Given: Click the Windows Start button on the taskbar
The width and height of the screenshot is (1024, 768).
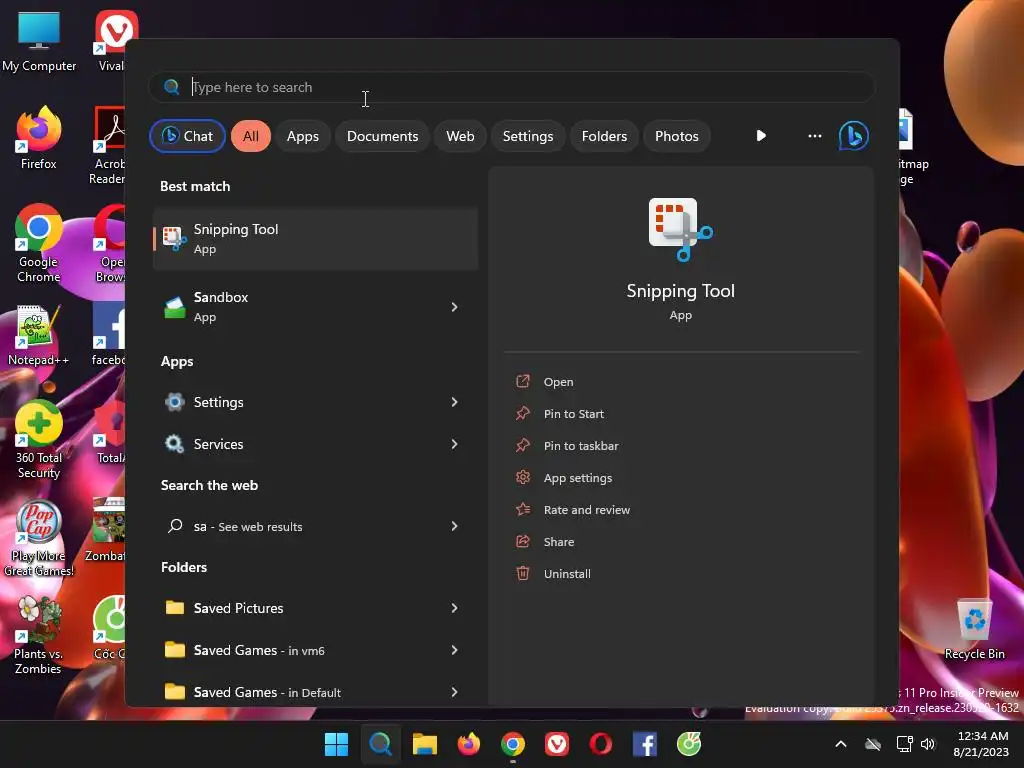Looking at the screenshot, I should point(336,744).
